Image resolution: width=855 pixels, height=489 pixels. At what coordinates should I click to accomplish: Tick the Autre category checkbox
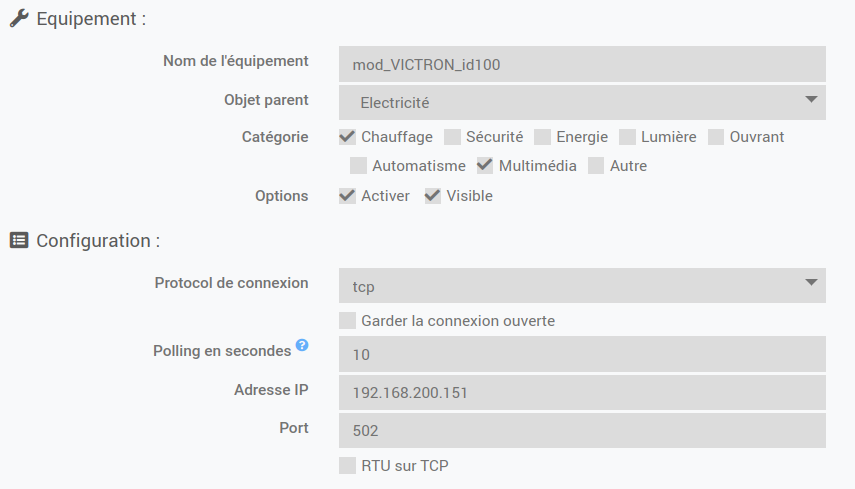click(x=596, y=166)
